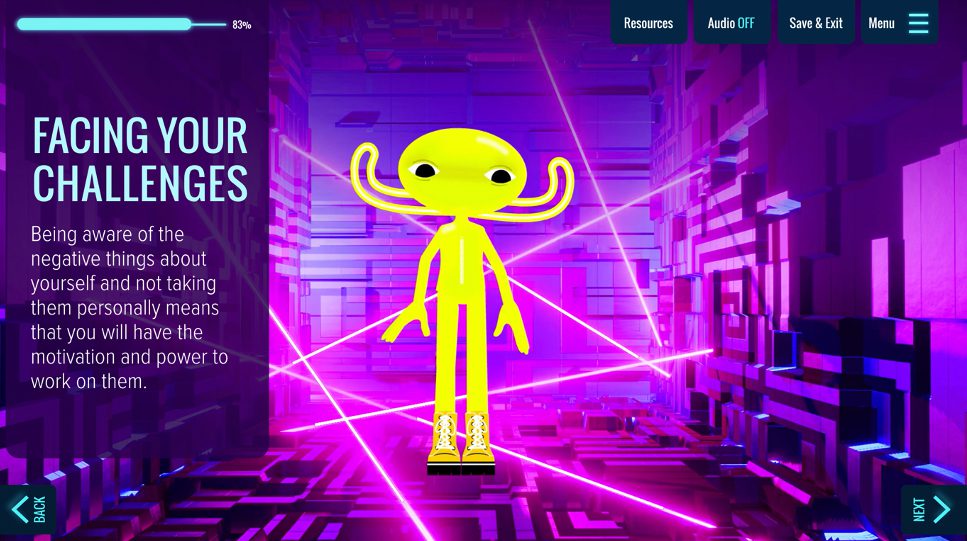
Task: Click the 83% progress percentage label
Action: tap(242, 25)
